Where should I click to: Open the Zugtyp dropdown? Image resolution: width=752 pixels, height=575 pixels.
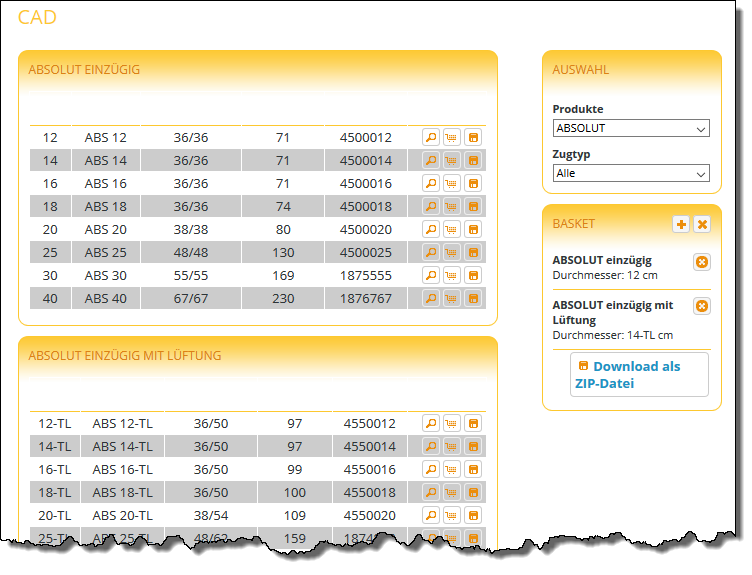631,173
